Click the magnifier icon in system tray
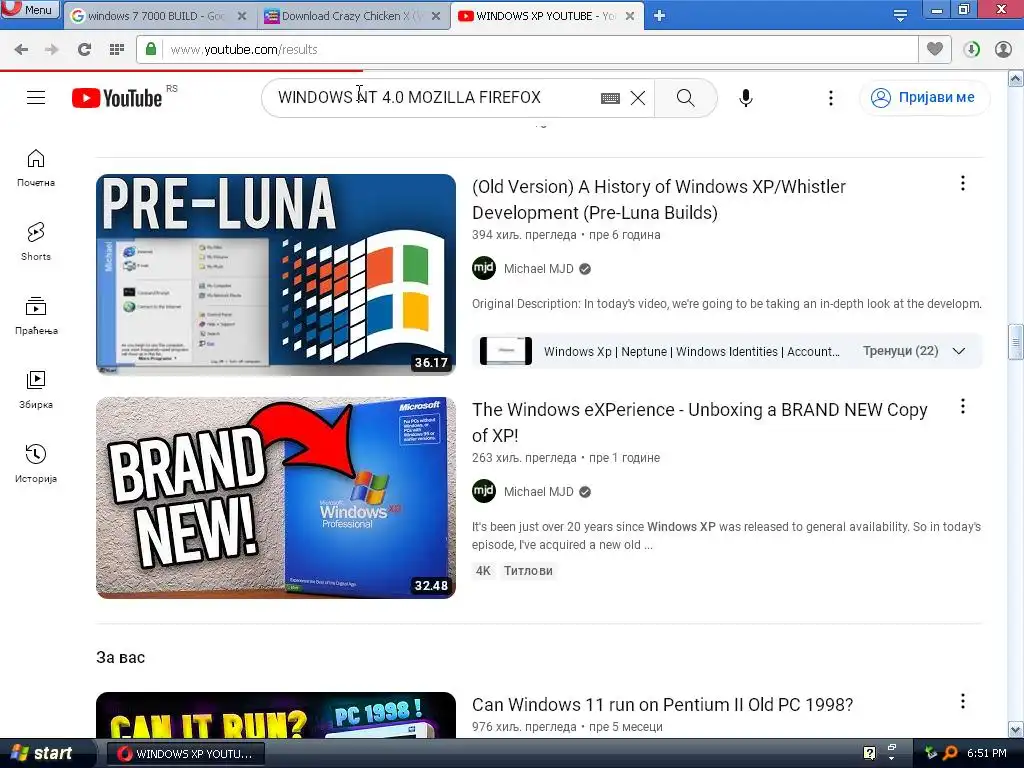Image resolution: width=1024 pixels, height=768 pixels. pos(950,753)
